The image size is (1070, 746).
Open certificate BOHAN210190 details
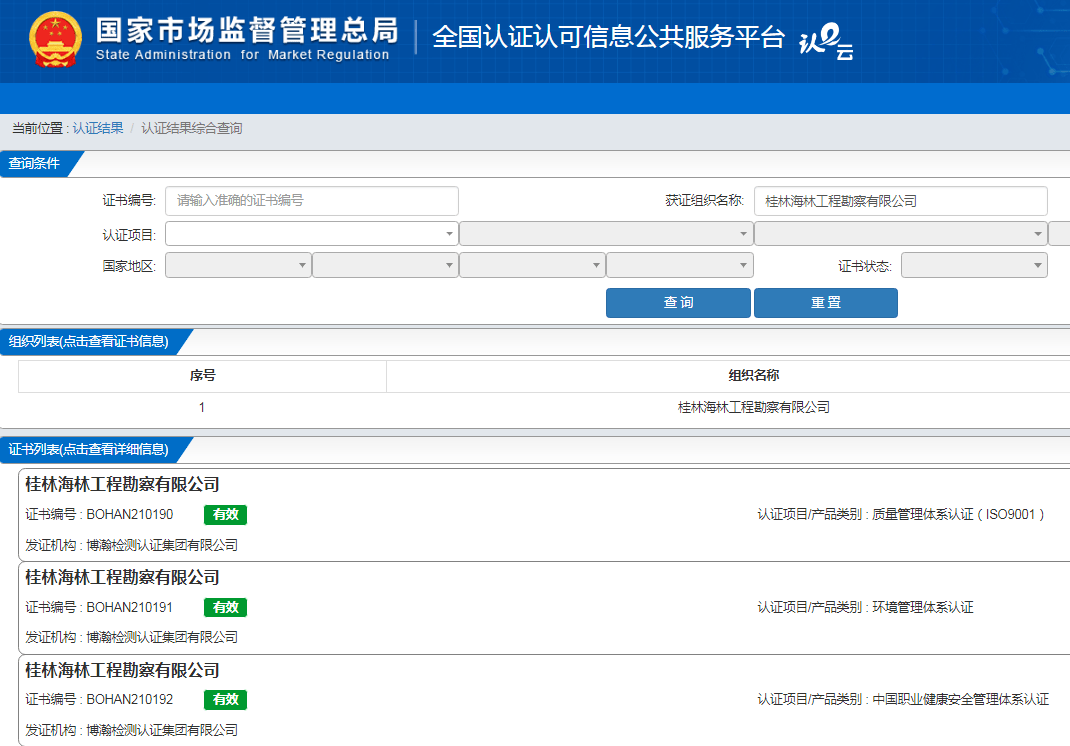(x=544, y=515)
